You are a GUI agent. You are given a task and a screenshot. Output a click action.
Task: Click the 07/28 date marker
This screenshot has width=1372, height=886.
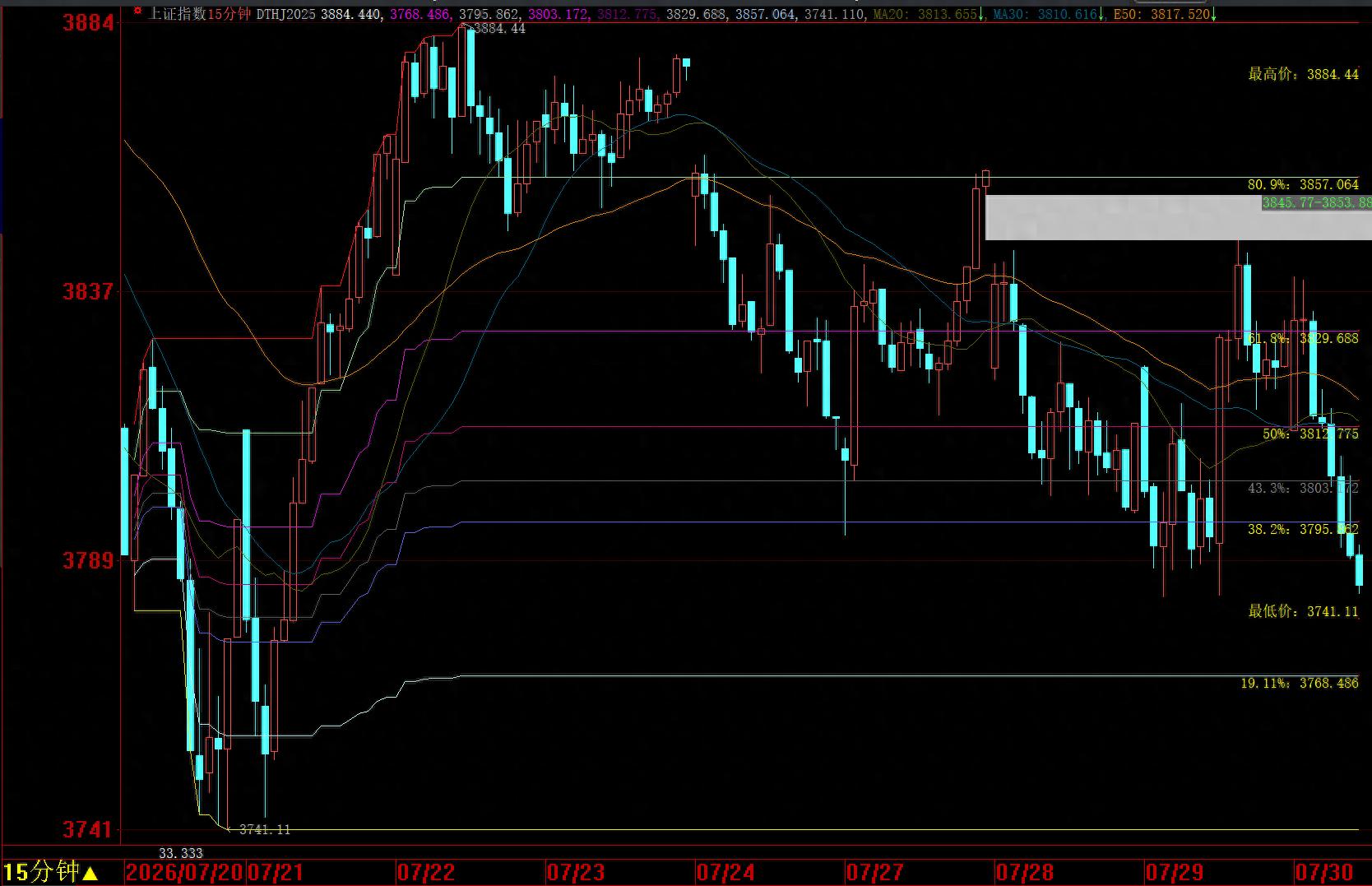point(1025,872)
